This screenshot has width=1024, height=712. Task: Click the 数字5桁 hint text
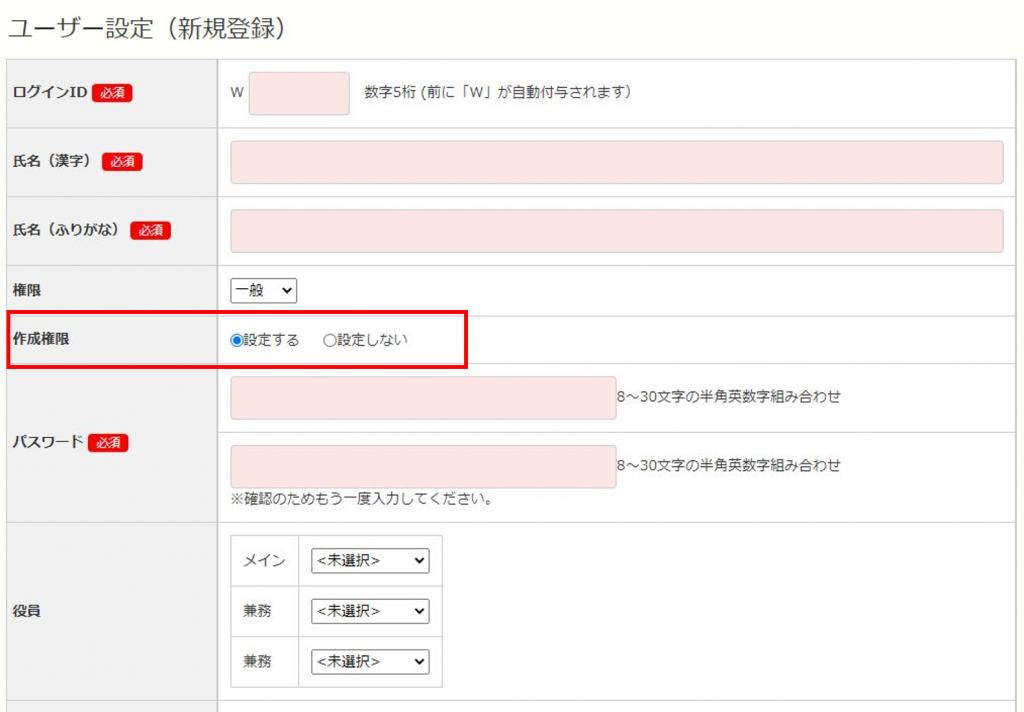click(x=498, y=92)
